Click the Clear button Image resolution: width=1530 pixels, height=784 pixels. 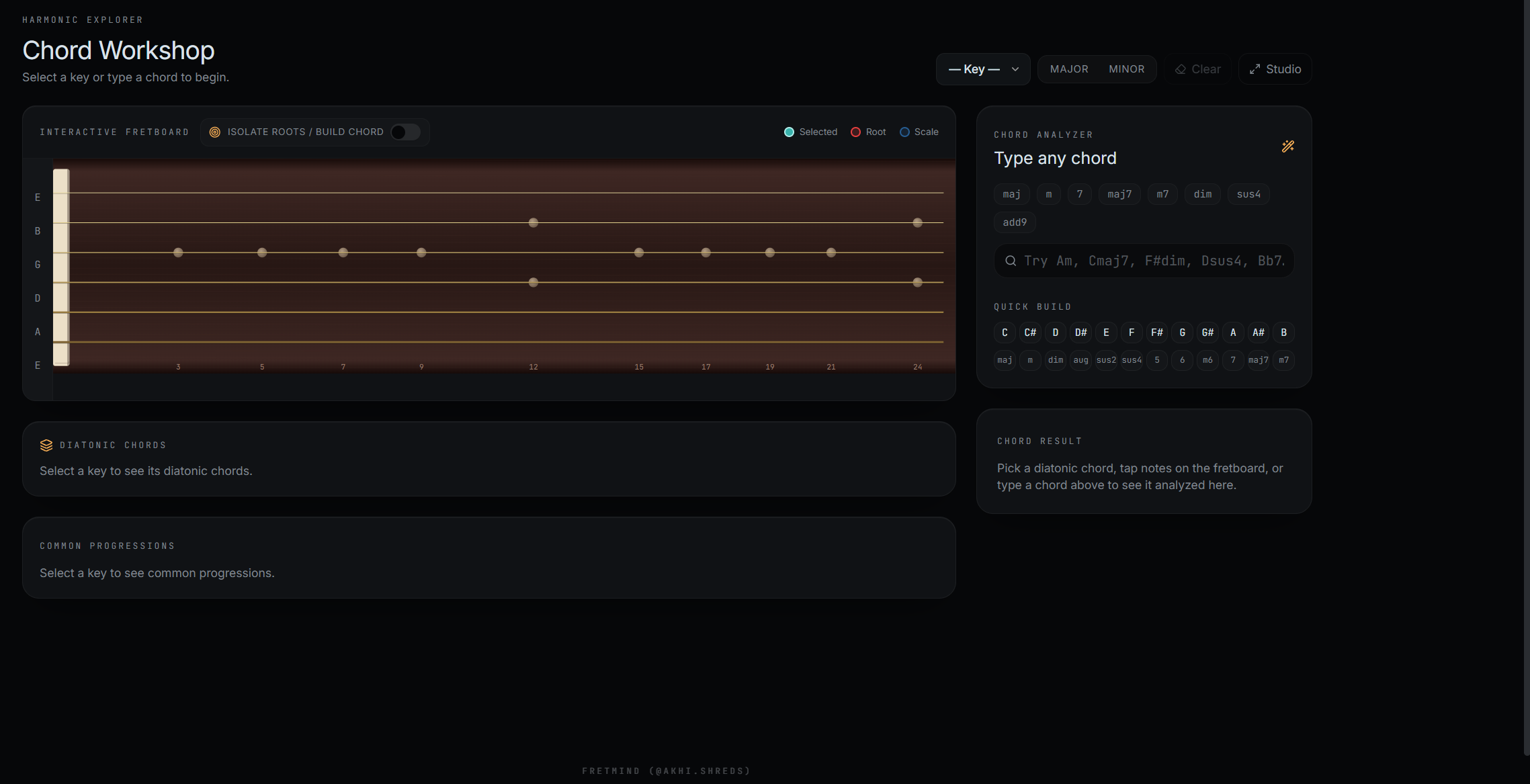click(x=1197, y=69)
